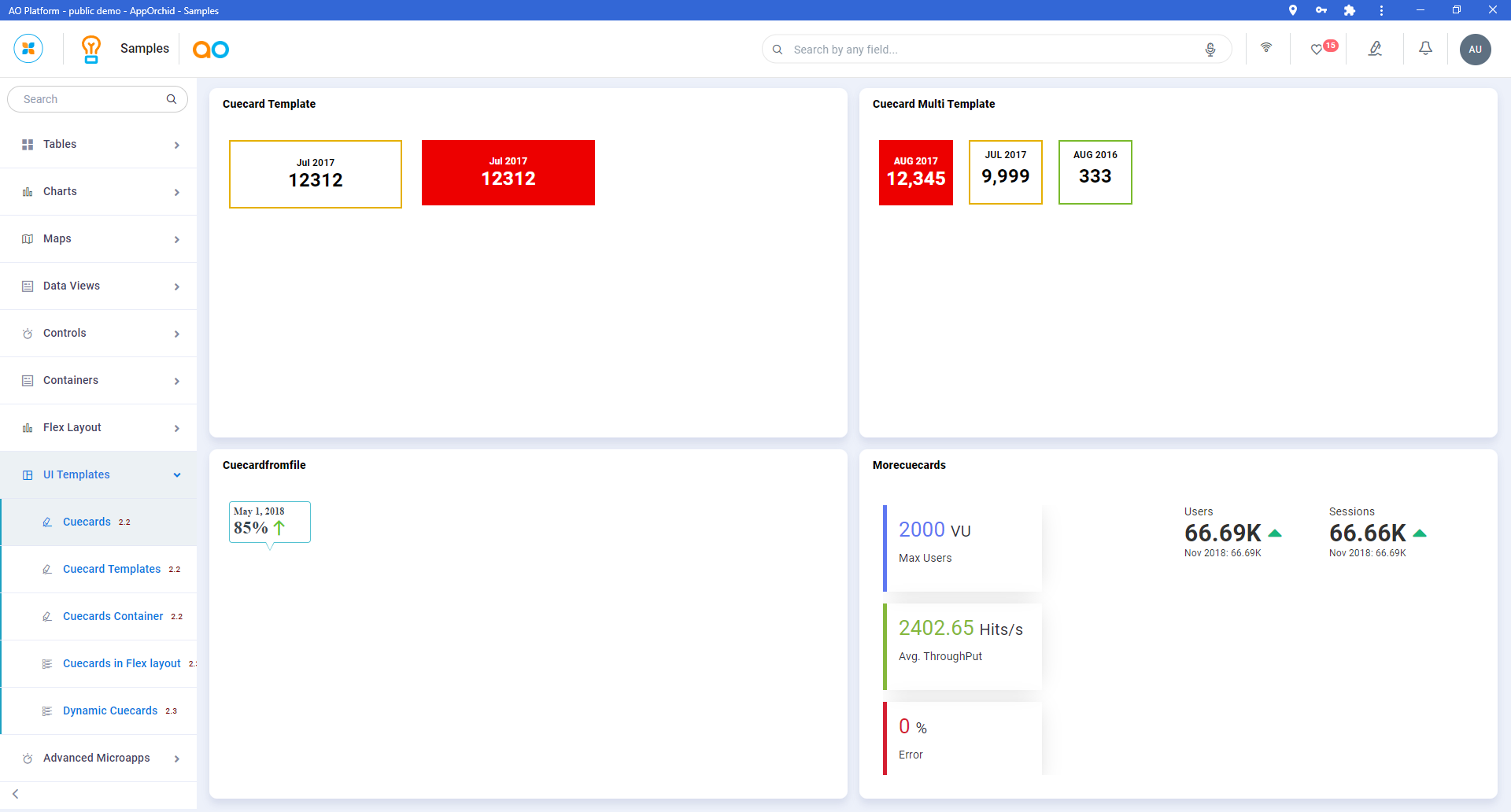Click the pen edit icon in header
This screenshot has width=1511, height=812.
1375,49
